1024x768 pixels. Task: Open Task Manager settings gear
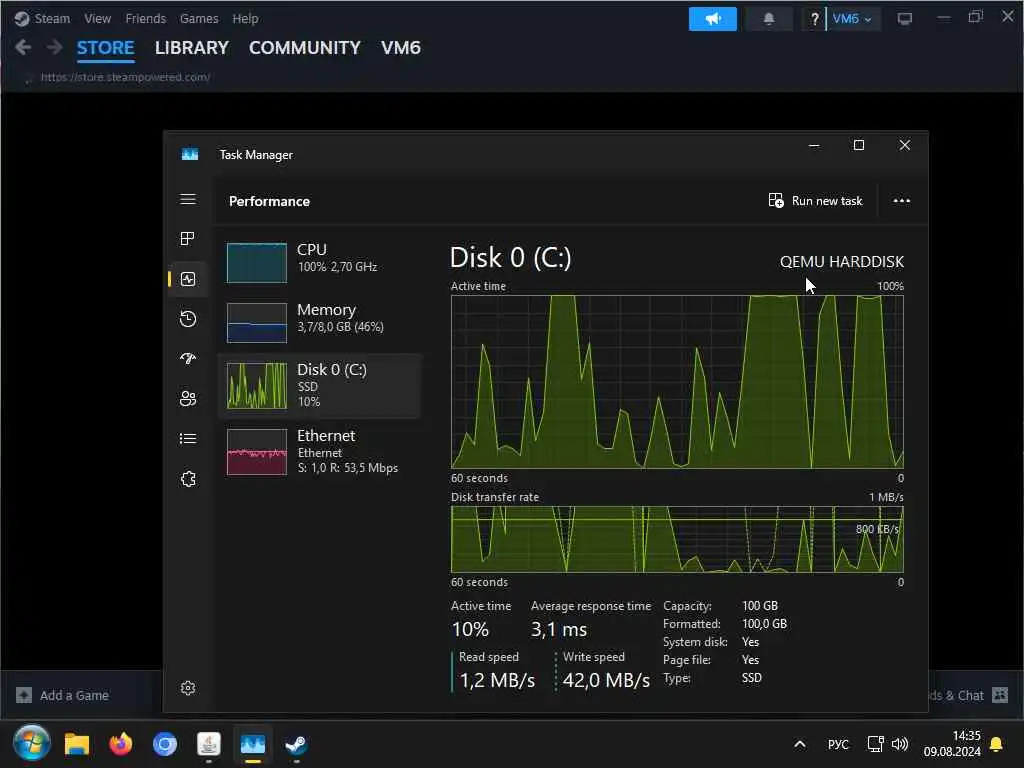(x=188, y=688)
